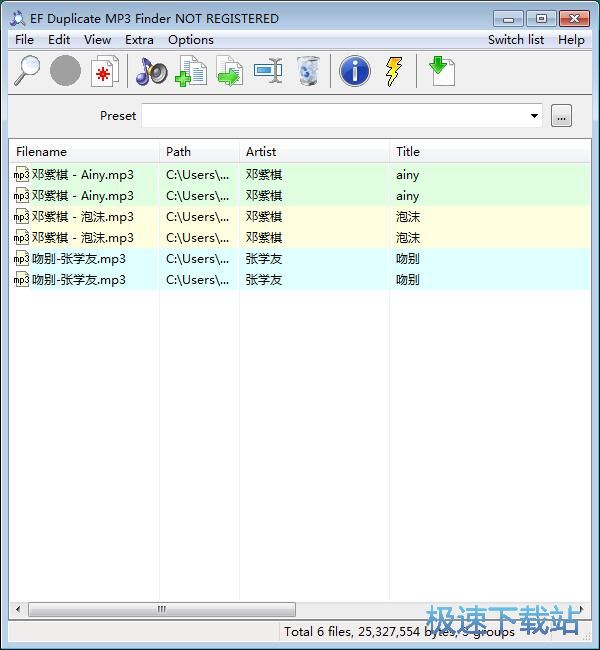Click Switch list in menu bar

click(x=516, y=40)
